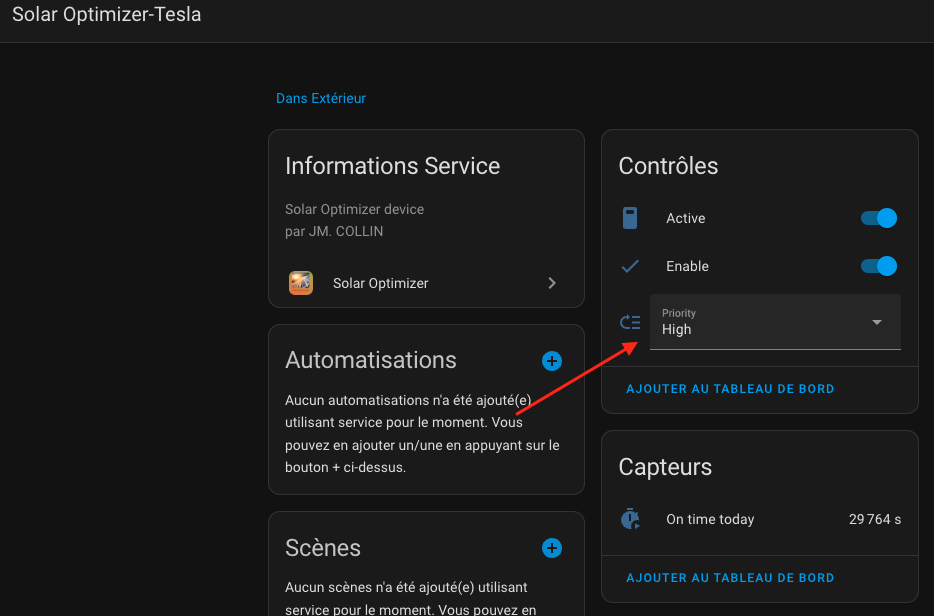Click the Solar Optimizer logo icon
This screenshot has height=616, width=934.
301,283
